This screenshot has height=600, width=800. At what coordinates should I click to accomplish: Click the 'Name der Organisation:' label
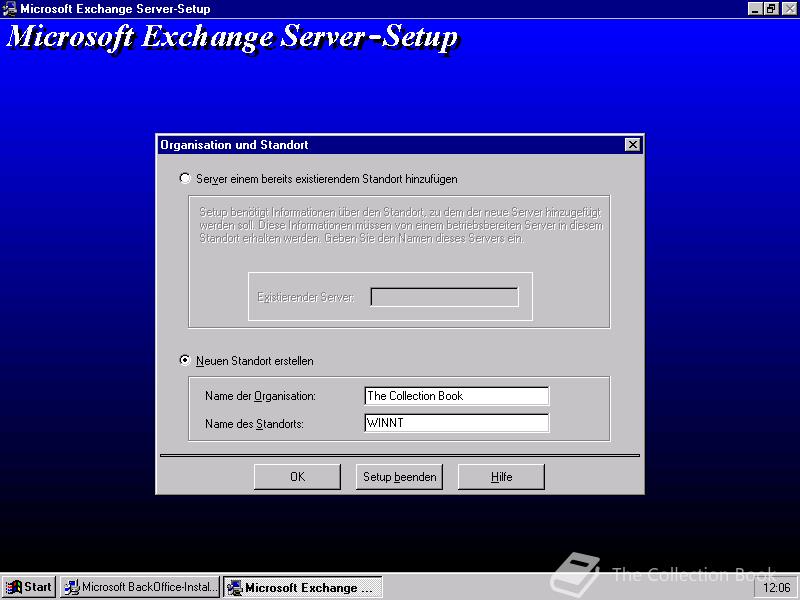click(x=260, y=396)
